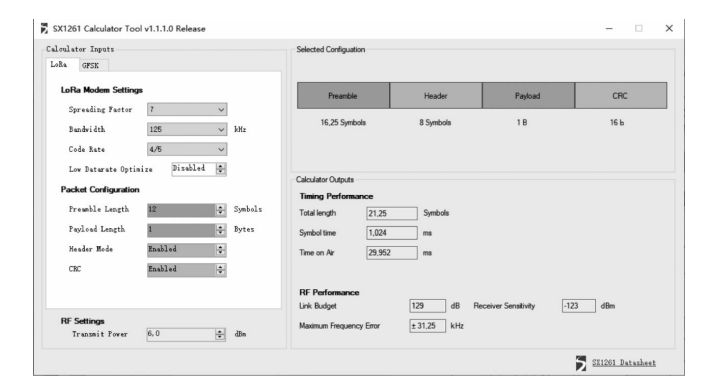This screenshot has width=722, height=382.
Task: Open the SX1261 Datasheet link
Action: coord(623,363)
